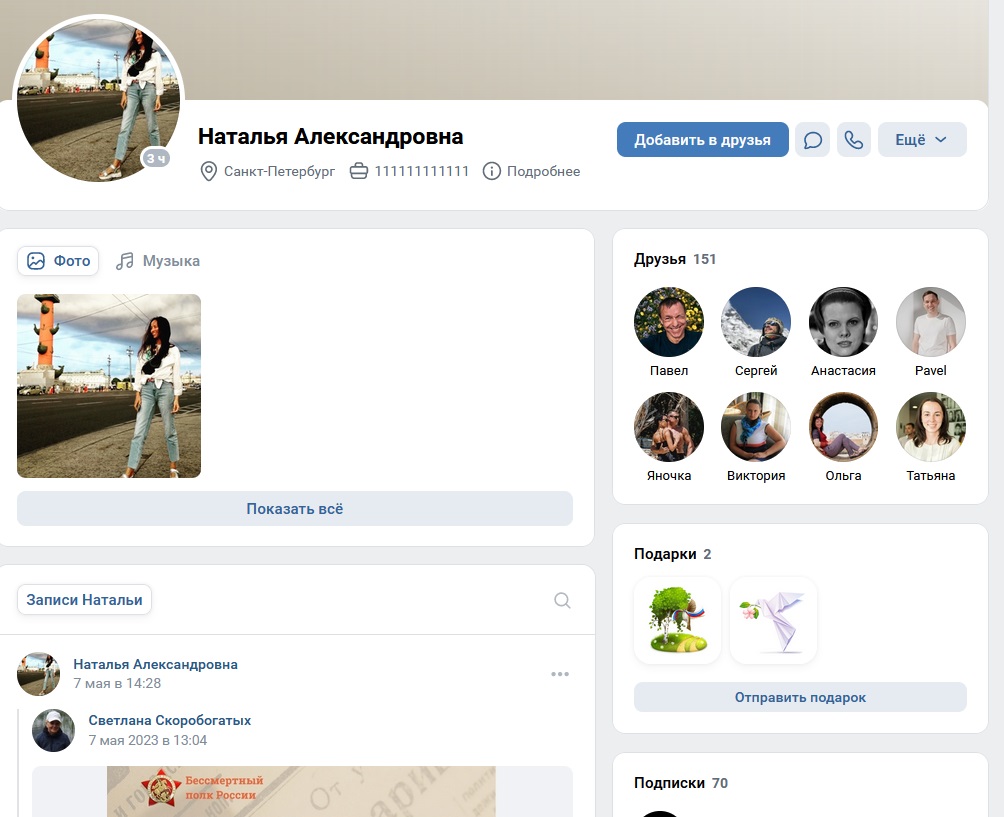Open friend Виктория's avatar
This screenshot has height=817, width=1004.
click(x=756, y=427)
